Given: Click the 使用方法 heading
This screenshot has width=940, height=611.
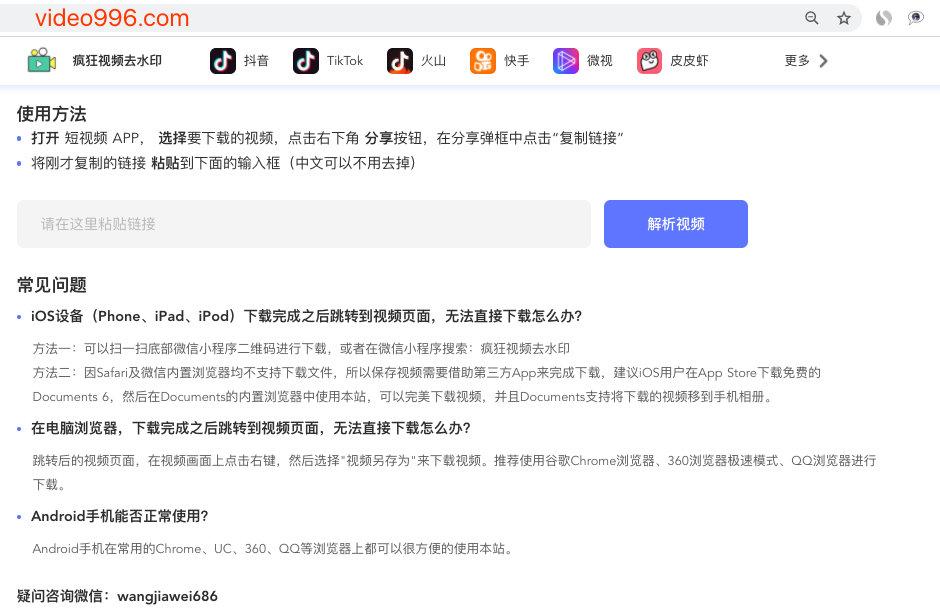Looking at the screenshot, I should point(52,114).
